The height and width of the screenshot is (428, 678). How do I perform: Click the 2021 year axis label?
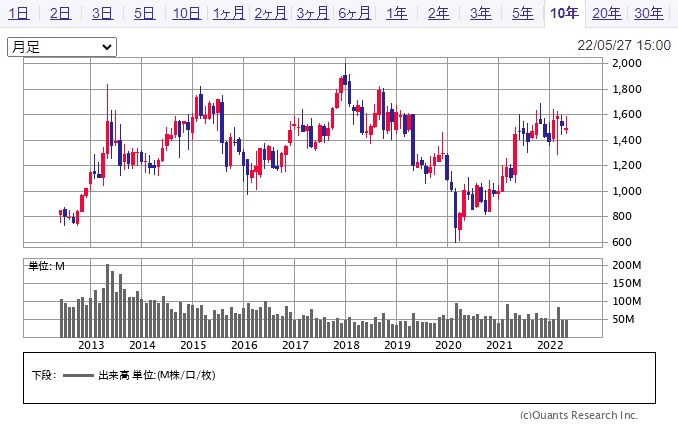click(x=499, y=345)
